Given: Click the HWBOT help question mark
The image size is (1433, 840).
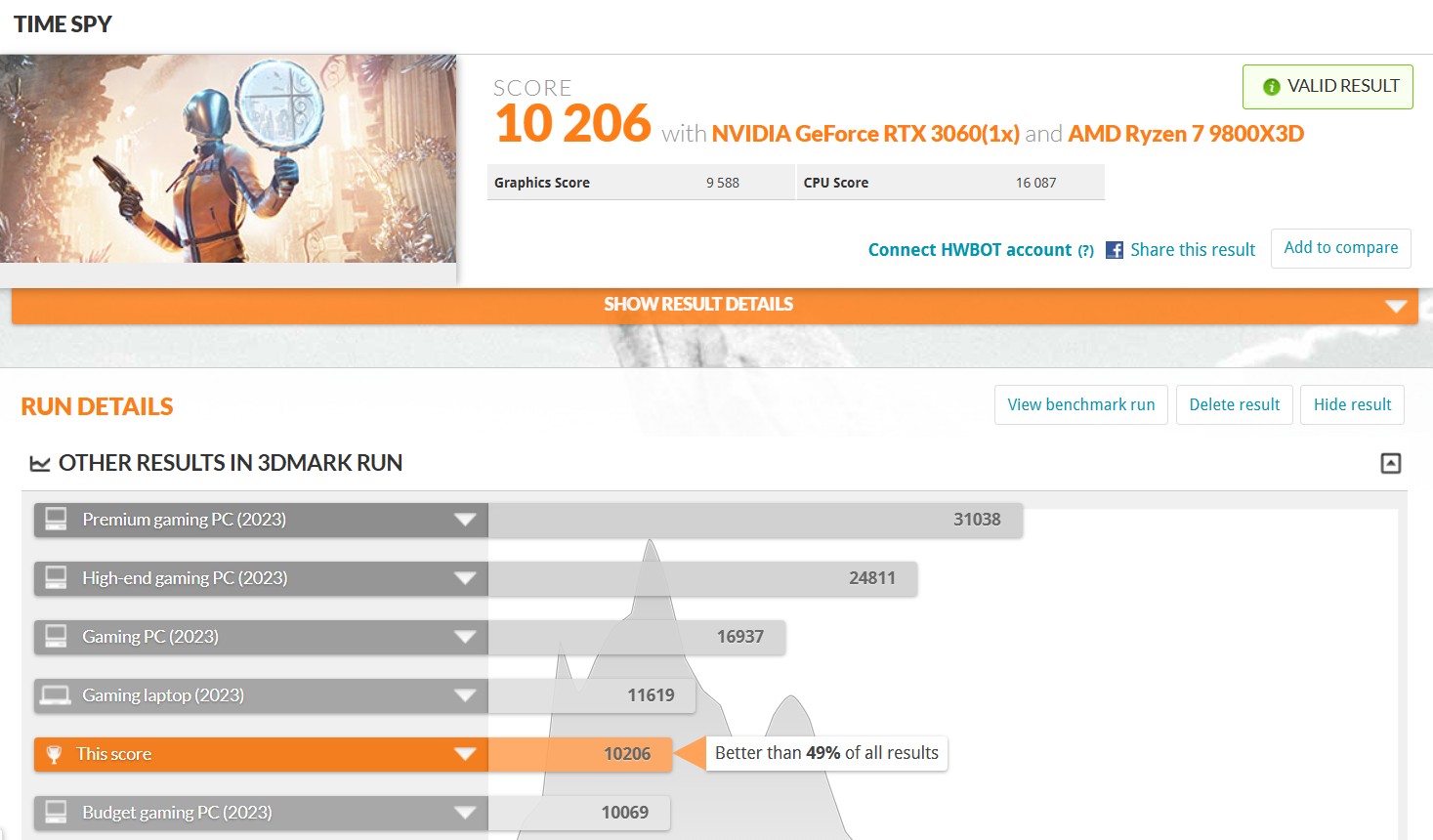Looking at the screenshot, I should pyautogui.click(x=1085, y=251).
